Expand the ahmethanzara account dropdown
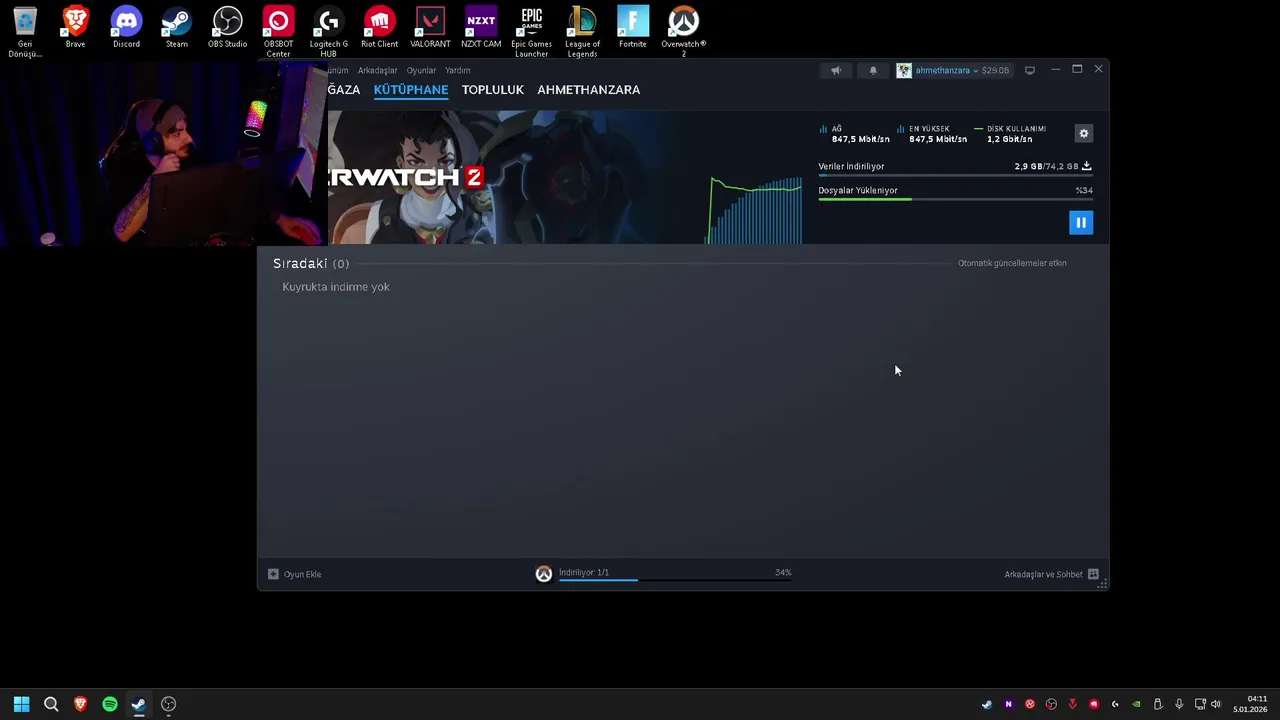The width and height of the screenshot is (1280, 720). 976,71
